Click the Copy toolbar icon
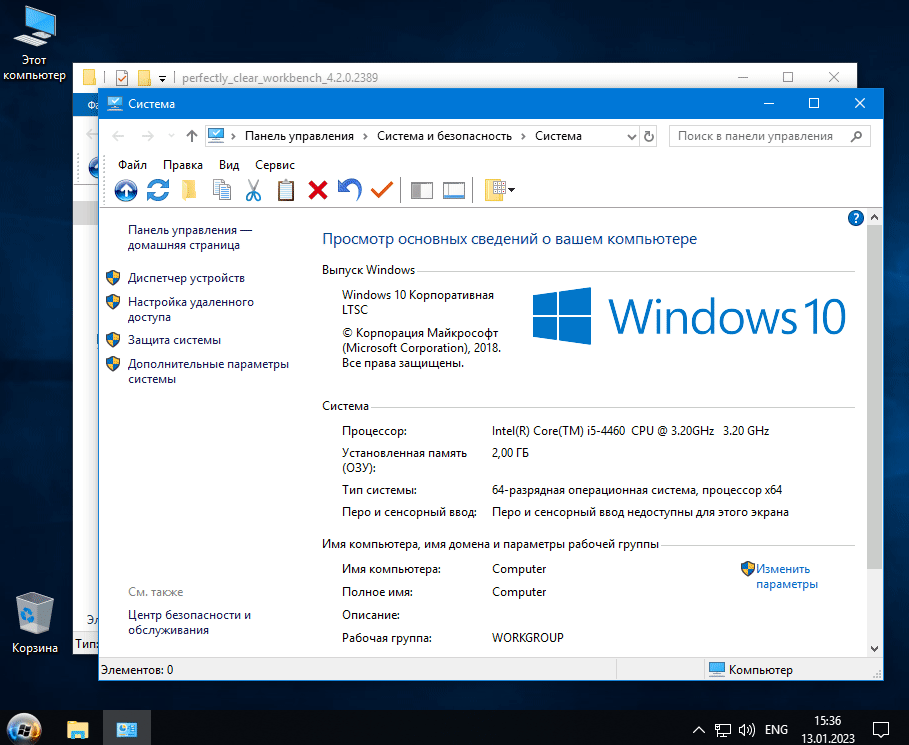This screenshot has height=745, width=909. click(221, 190)
